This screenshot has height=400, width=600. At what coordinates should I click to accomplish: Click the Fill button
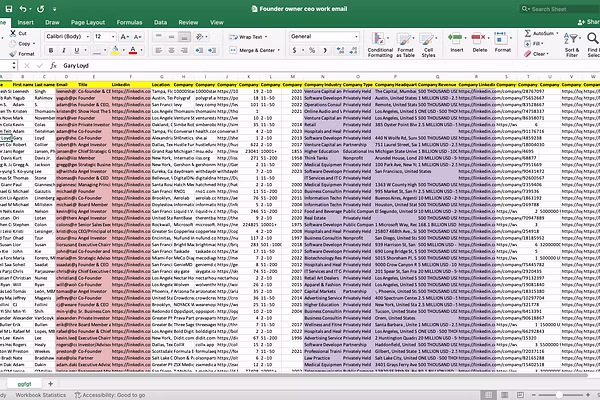pos(533,44)
